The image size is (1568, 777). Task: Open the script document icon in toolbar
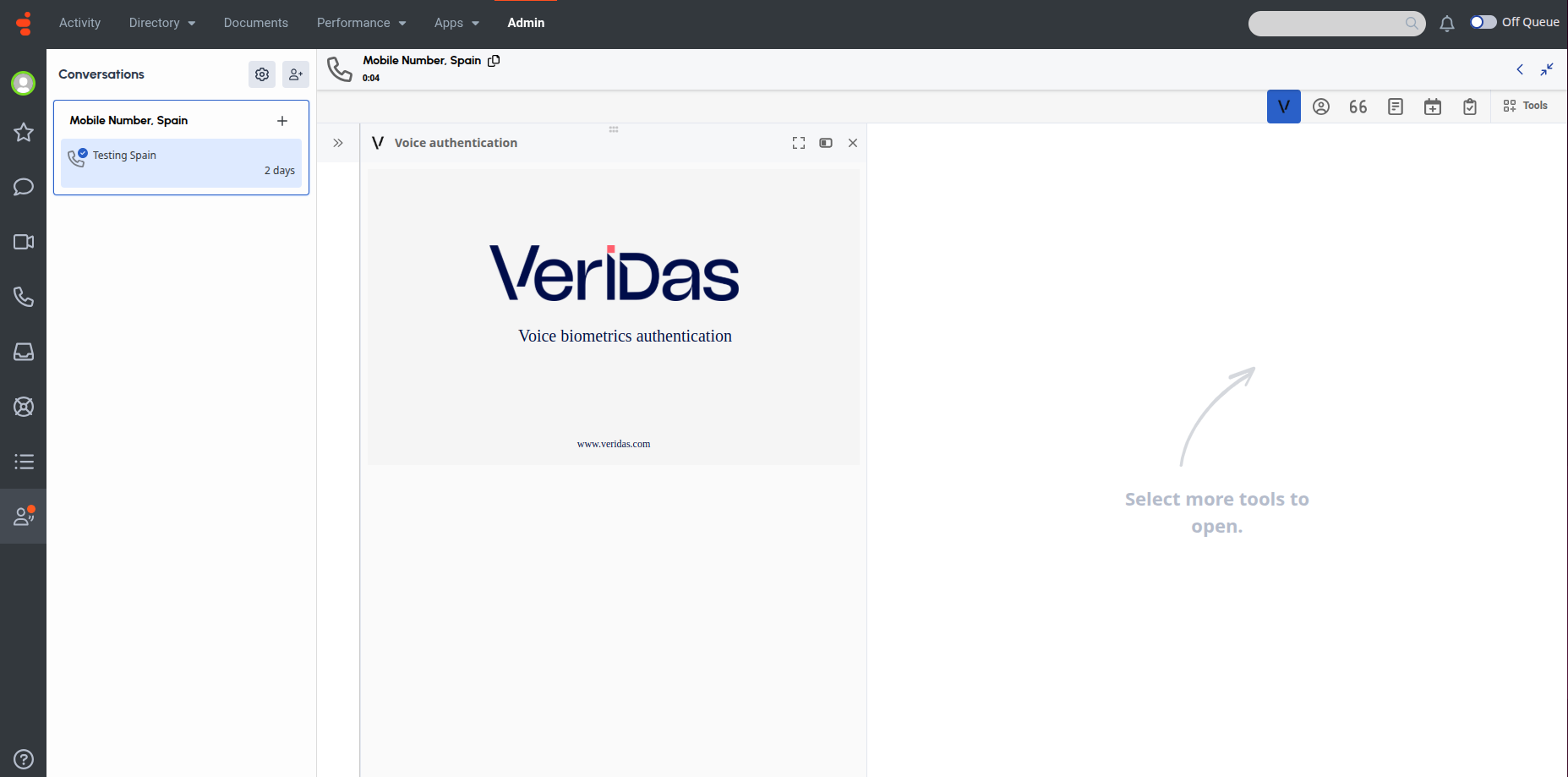1396,107
